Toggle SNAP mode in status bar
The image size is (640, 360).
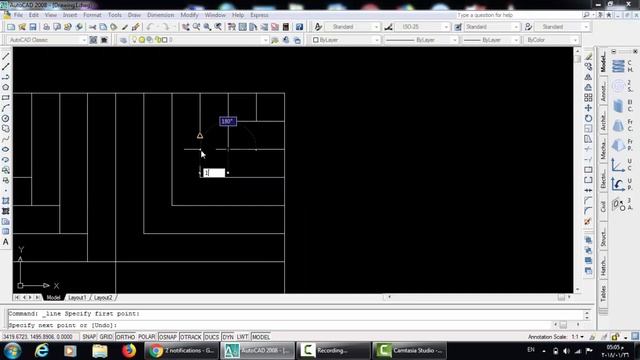(89, 337)
